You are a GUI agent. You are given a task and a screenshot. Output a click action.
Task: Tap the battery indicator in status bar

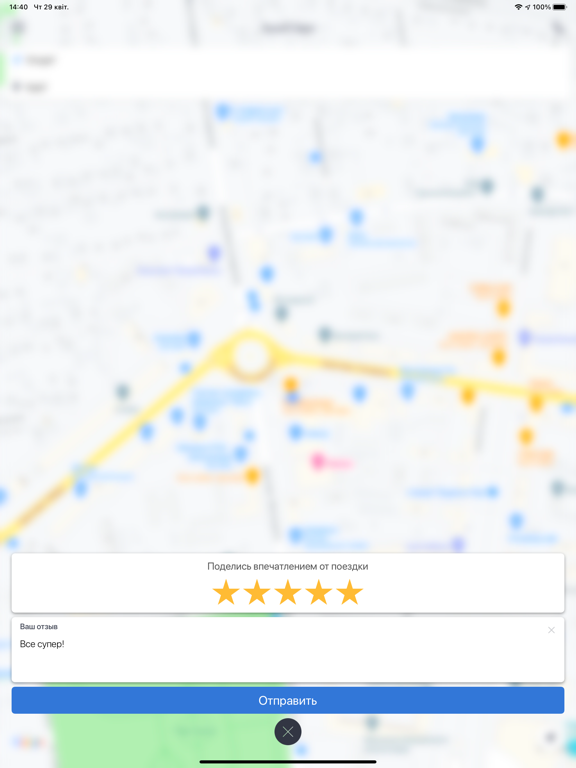click(x=560, y=7)
